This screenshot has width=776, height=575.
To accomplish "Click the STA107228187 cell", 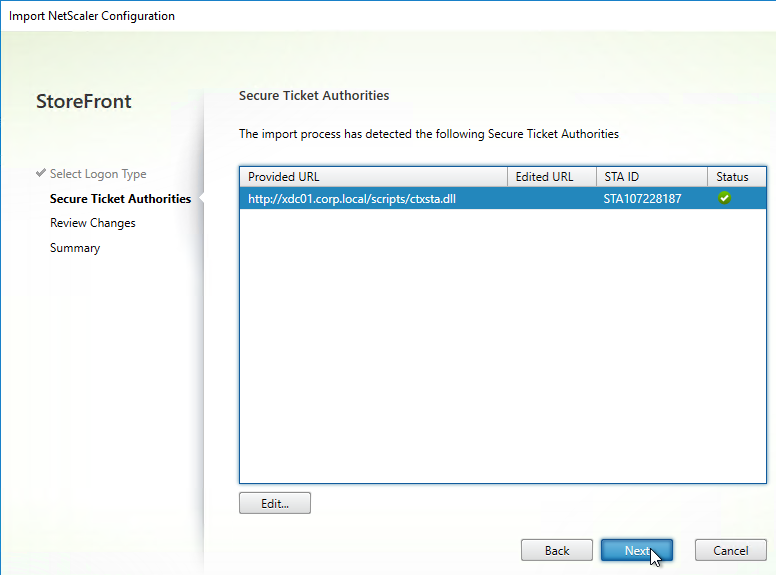I will tap(642, 198).
